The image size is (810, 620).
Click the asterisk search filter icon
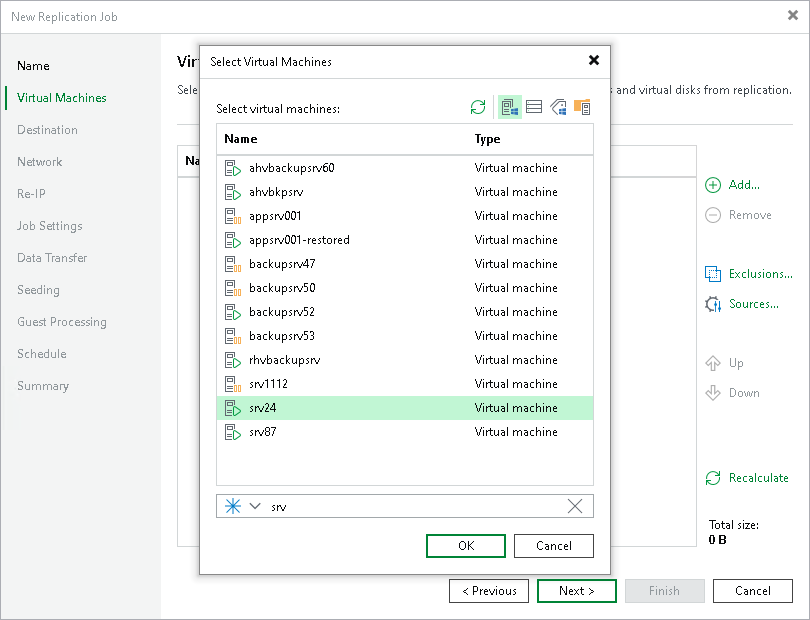233,506
